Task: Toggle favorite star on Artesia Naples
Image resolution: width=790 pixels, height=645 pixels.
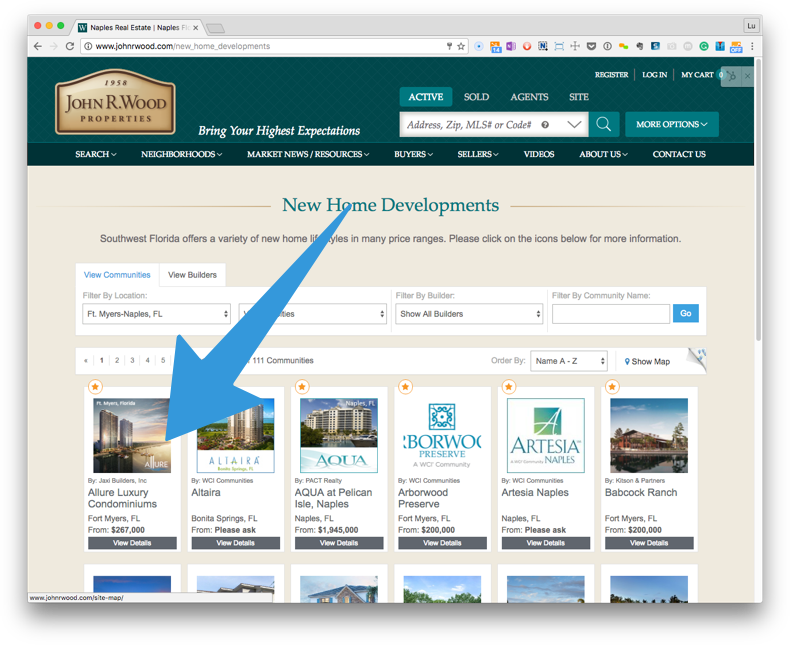Action: tap(509, 386)
